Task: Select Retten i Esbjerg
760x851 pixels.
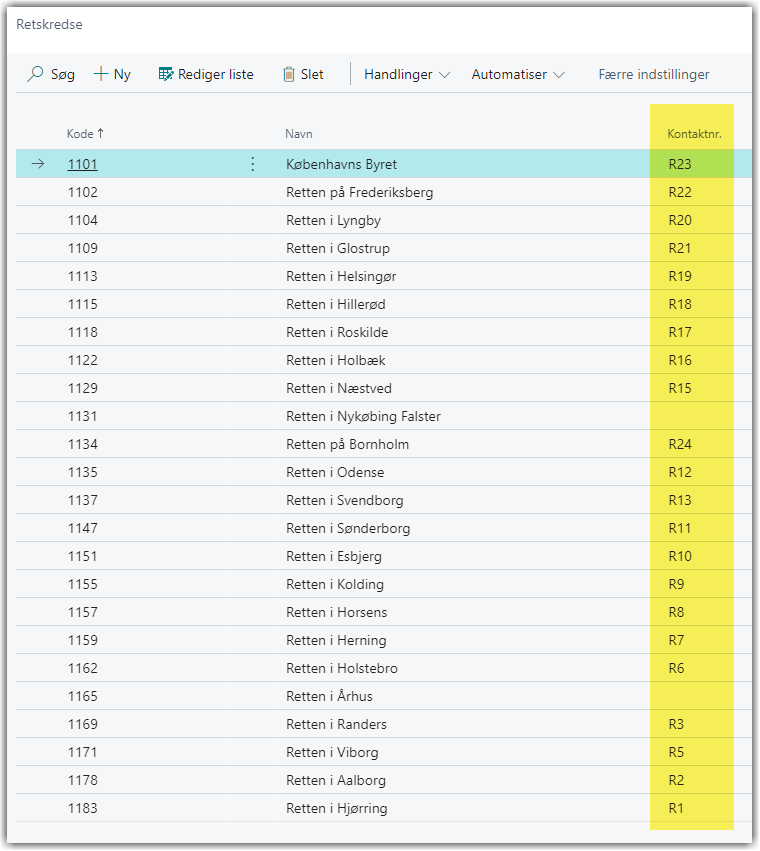Action: pos(334,556)
